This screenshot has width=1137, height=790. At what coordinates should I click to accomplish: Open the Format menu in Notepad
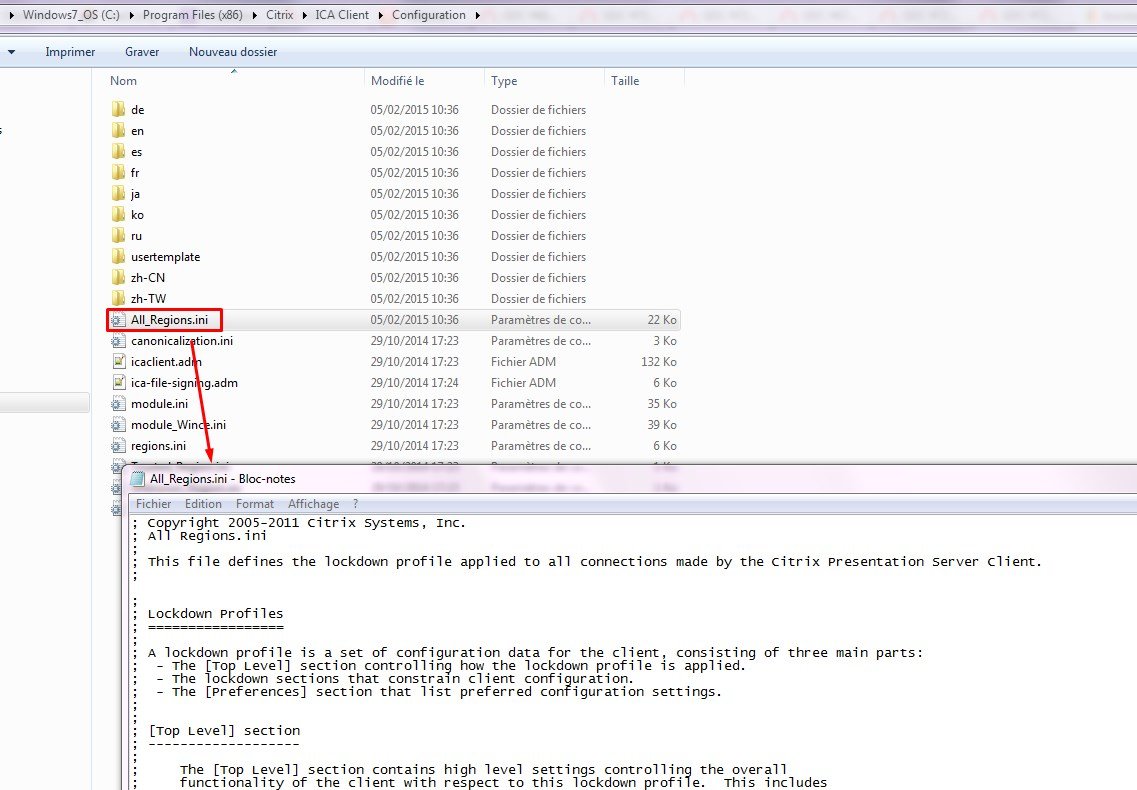click(255, 504)
